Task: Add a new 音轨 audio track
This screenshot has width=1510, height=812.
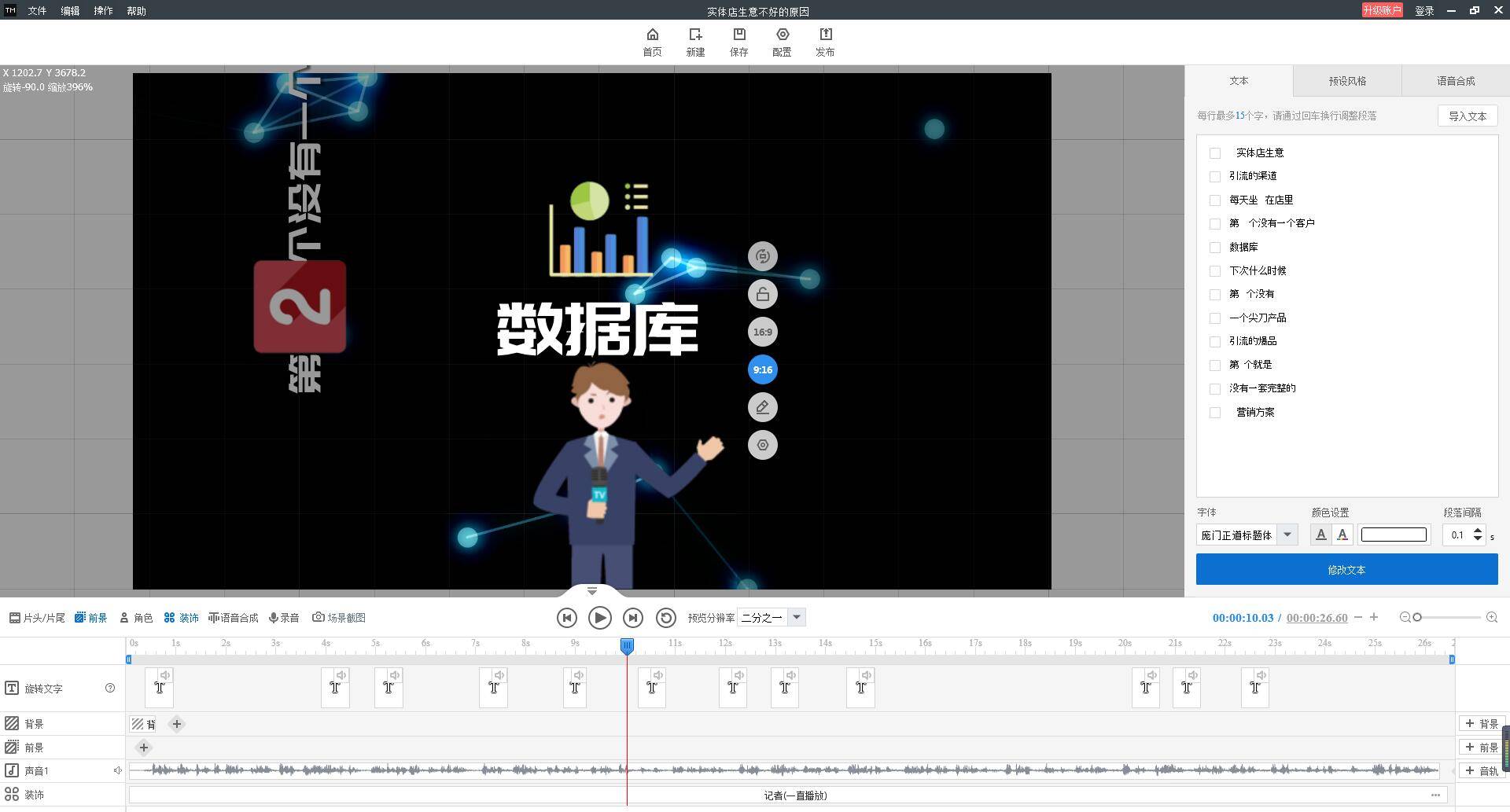Action: point(1482,771)
